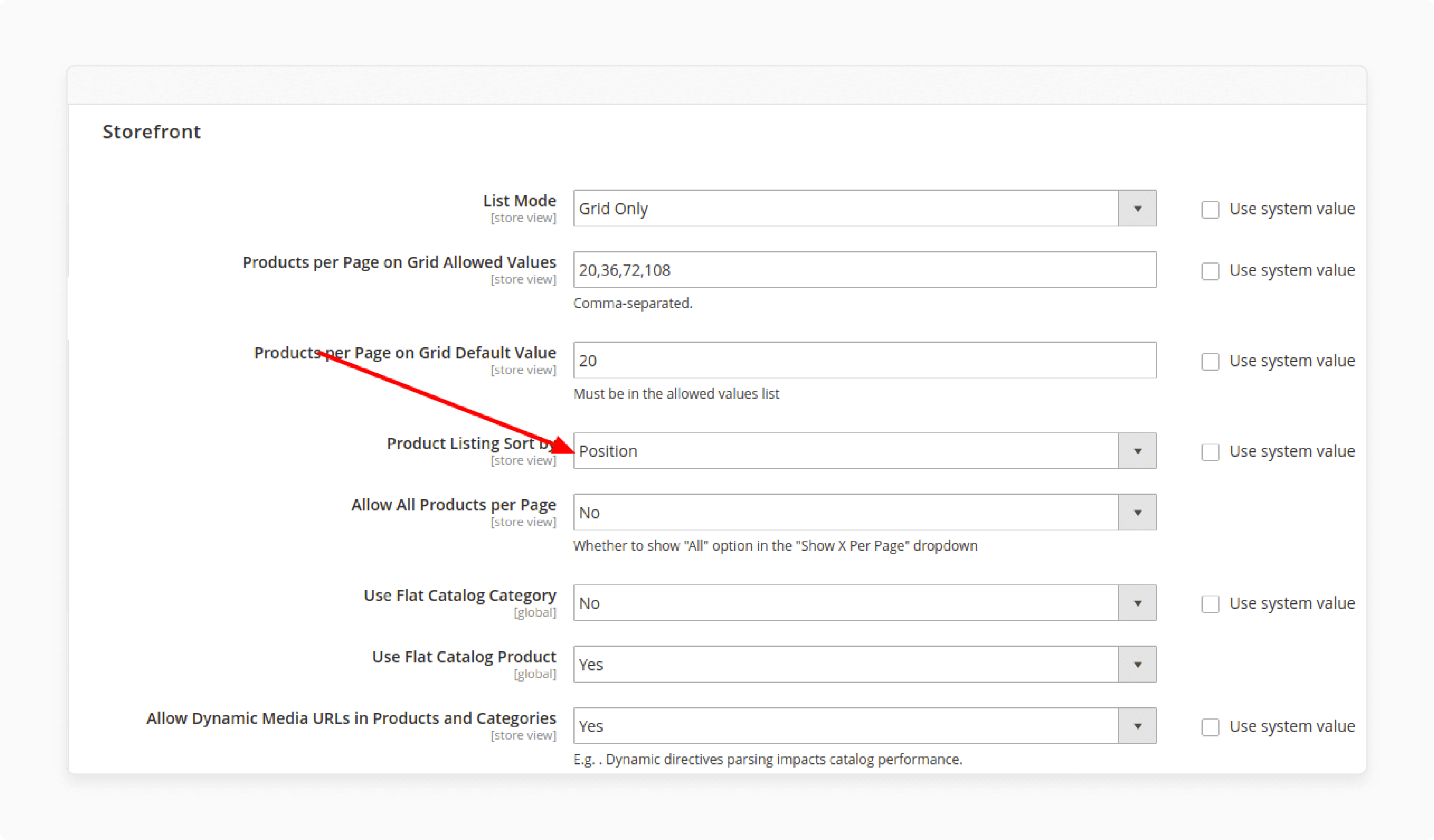This screenshot has height=840, width=1434.
Task: Open the Use Flat Catalog Category dropdown
Action: pos(864,603)
